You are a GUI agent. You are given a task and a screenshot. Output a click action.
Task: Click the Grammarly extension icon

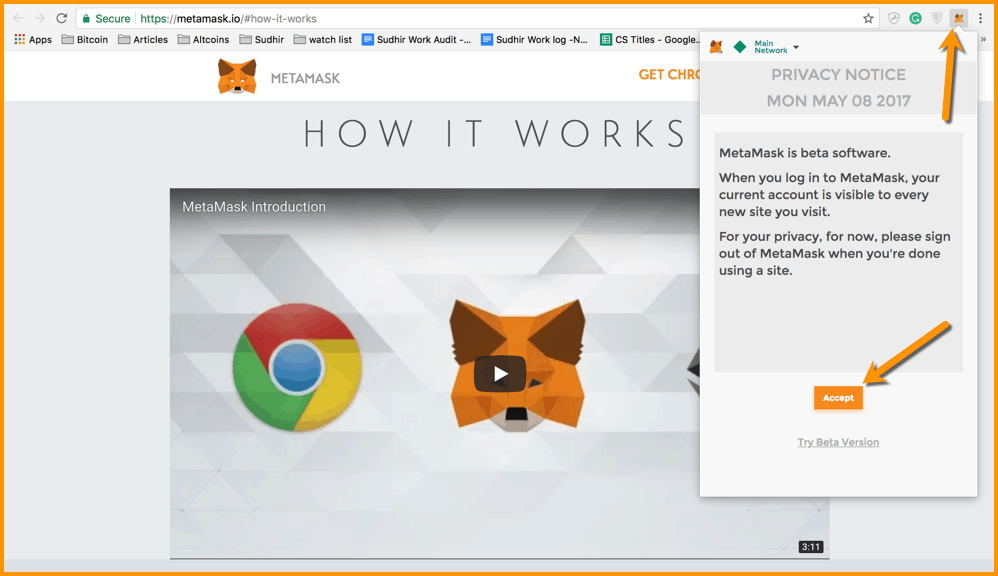(915, 18)
